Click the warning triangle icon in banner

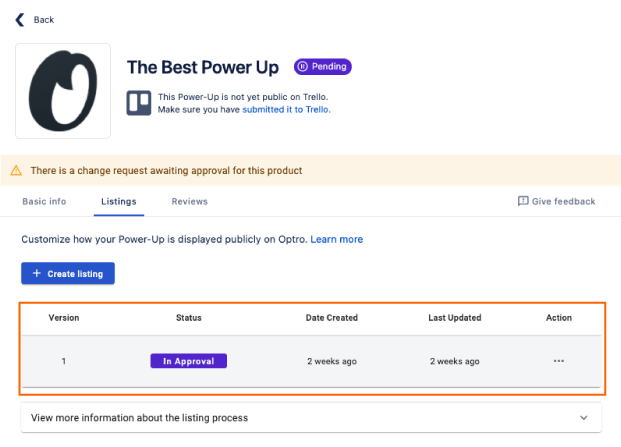click(x=16, y=171)
